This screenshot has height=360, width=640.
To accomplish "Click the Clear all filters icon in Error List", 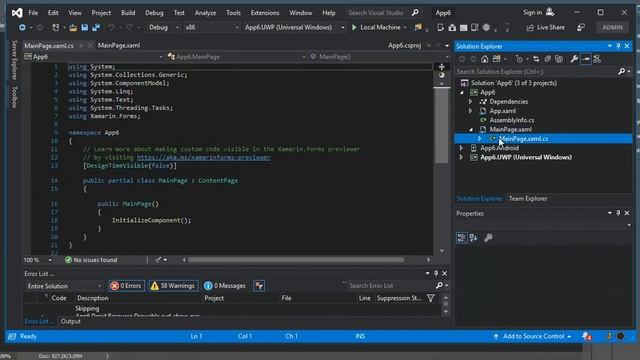I will click(x=259, y=286).
